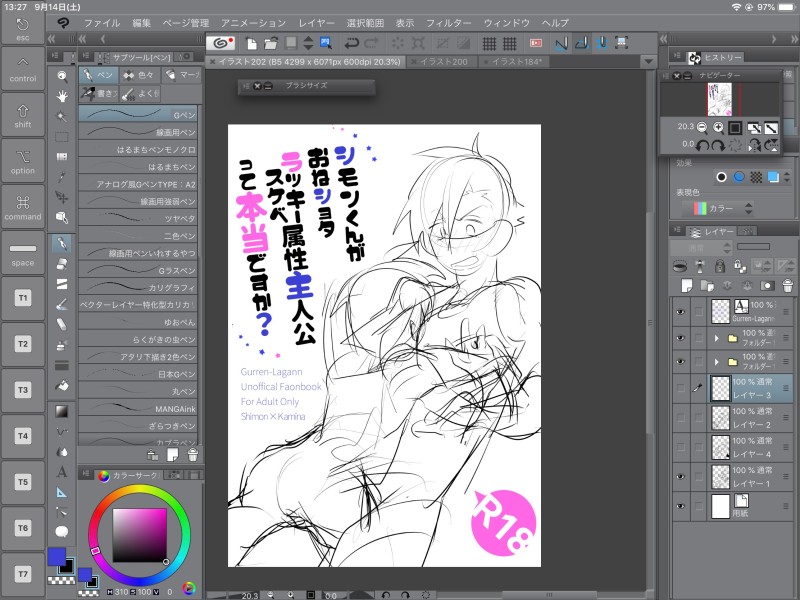
Task: Click esc key on edge keyboard
Action: (23, 29)
